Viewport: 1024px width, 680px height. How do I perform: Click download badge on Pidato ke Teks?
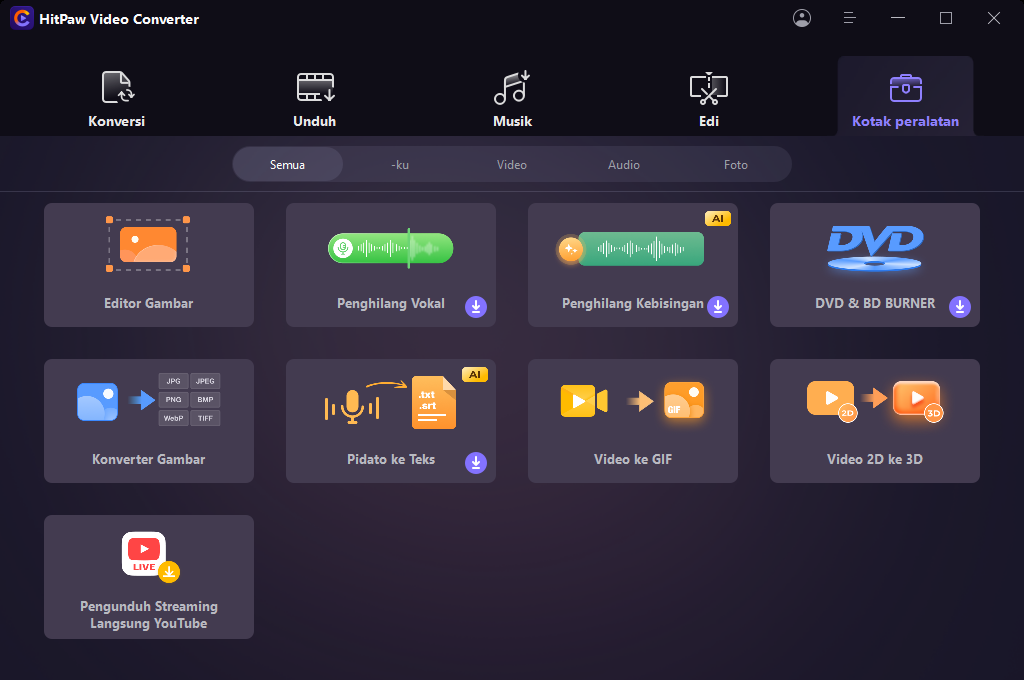(x=476, y=463)
